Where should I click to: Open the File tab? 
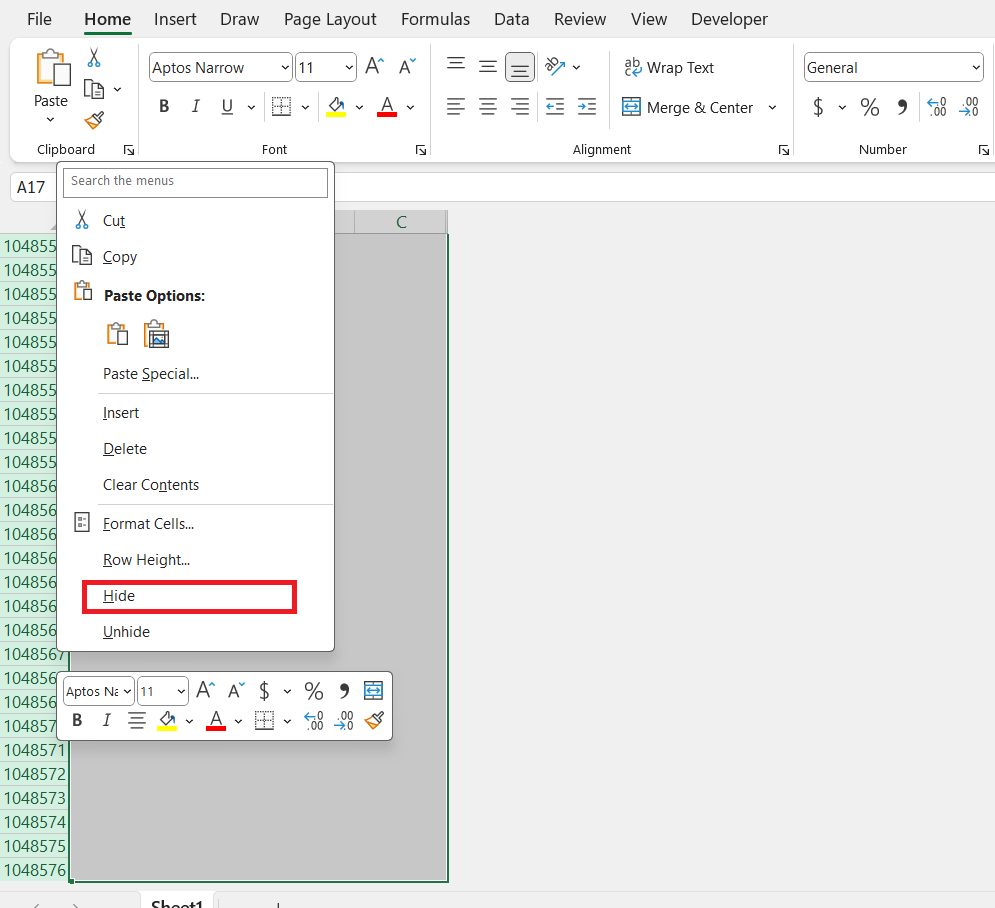pyautogui.click(x=39, y=19)
